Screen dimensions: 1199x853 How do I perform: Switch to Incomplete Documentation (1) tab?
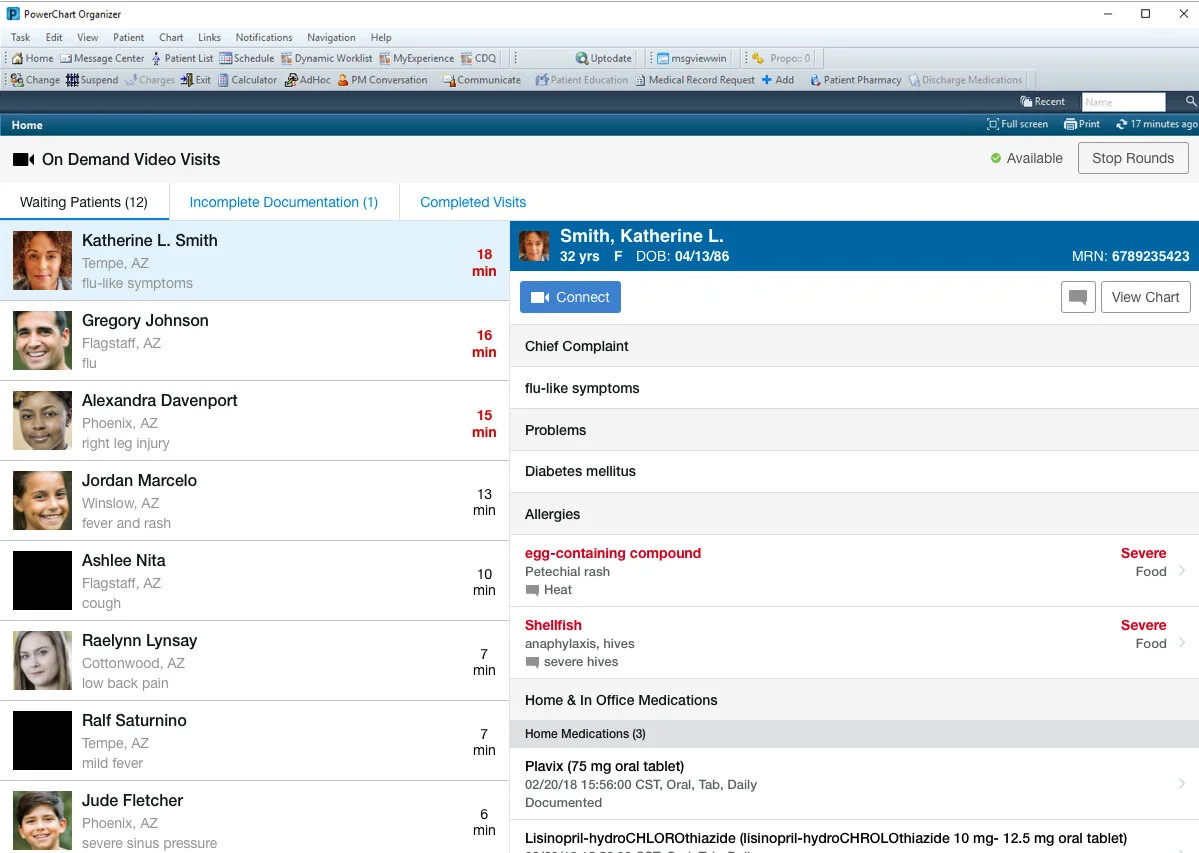[284, 202]
